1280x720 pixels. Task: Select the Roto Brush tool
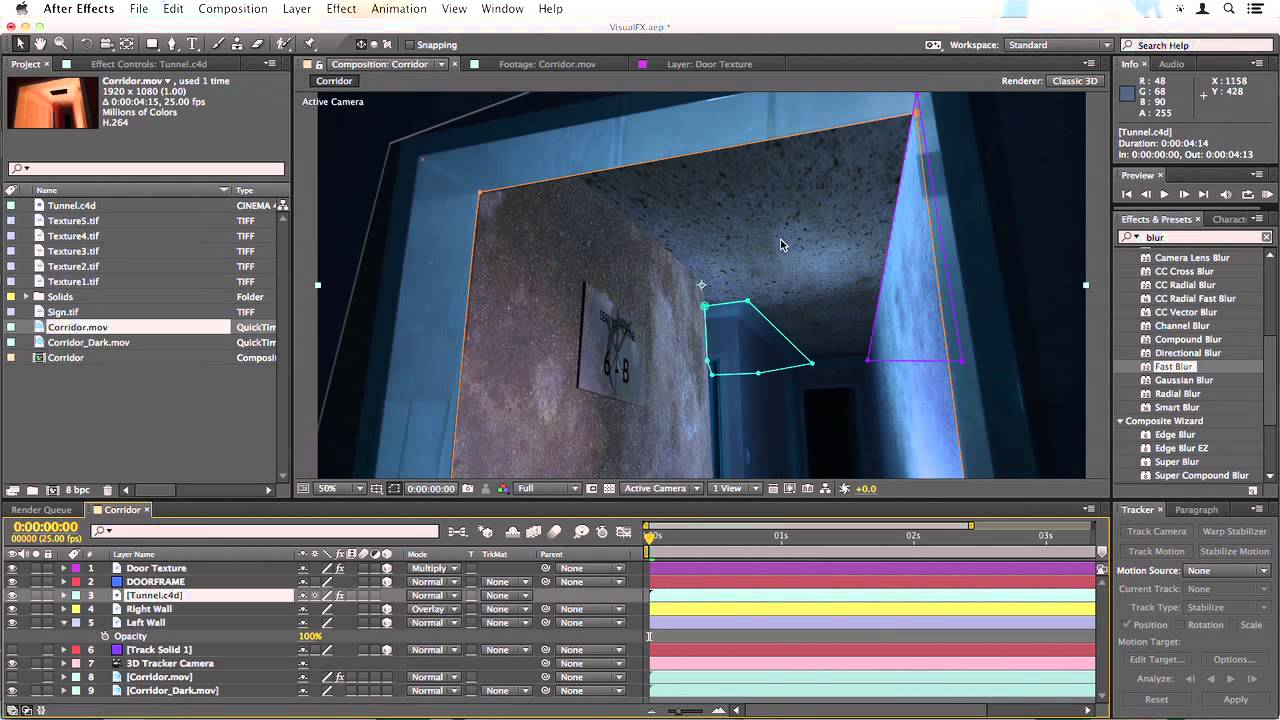(x=284, y=44)
